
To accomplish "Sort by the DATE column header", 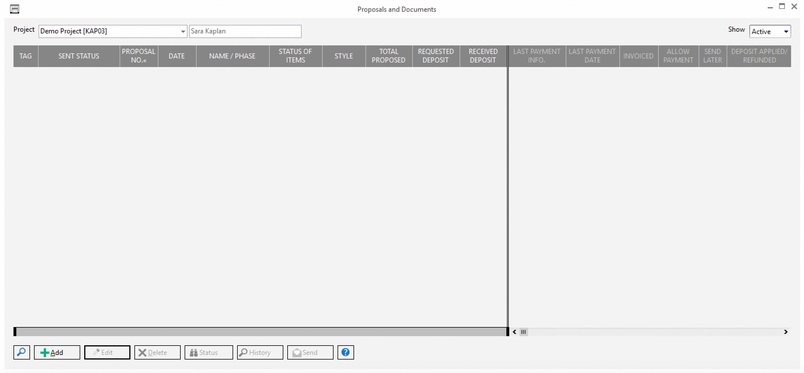I will click(x=177, y=56).
